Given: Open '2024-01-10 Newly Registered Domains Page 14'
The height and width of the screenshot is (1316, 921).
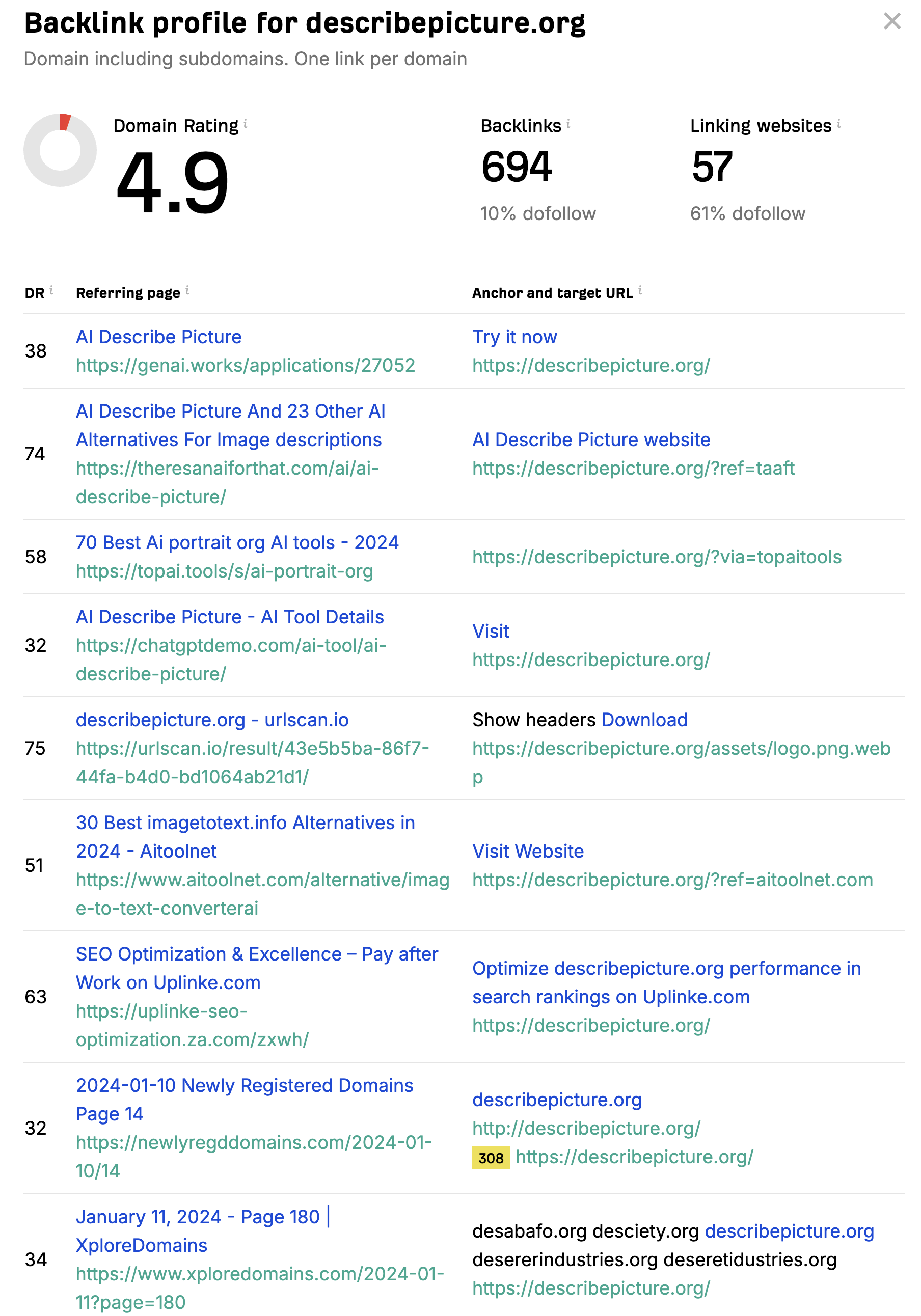Looking at the screenshot, I should tap(245, 1100).
